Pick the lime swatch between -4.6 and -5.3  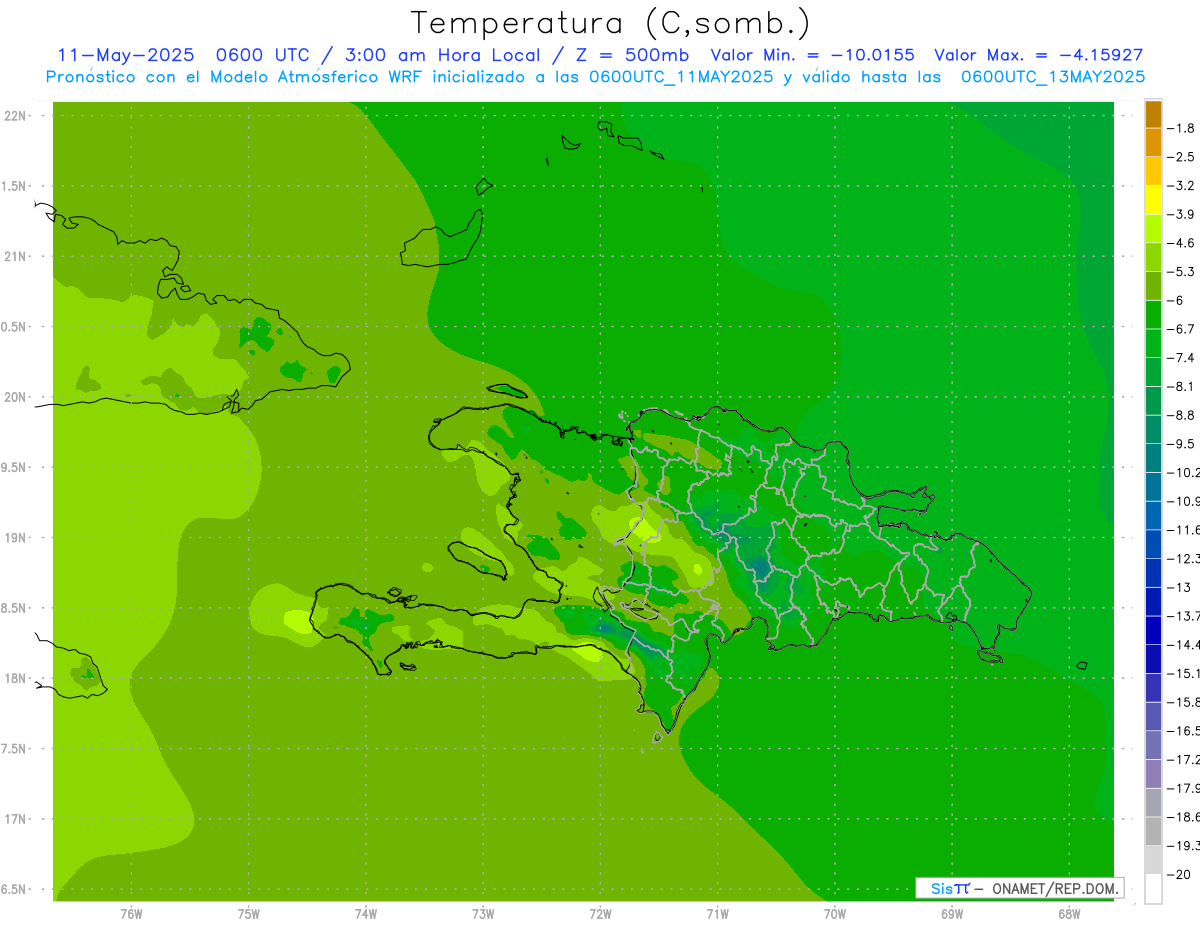pos(1153,257)
